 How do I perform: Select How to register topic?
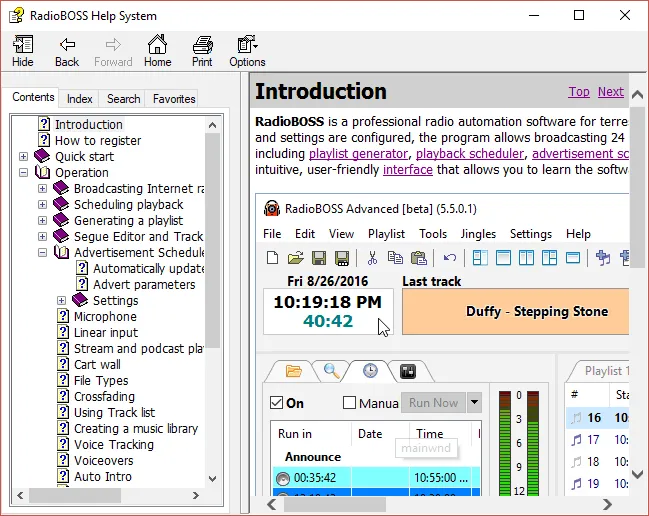[x=97, y=141]
